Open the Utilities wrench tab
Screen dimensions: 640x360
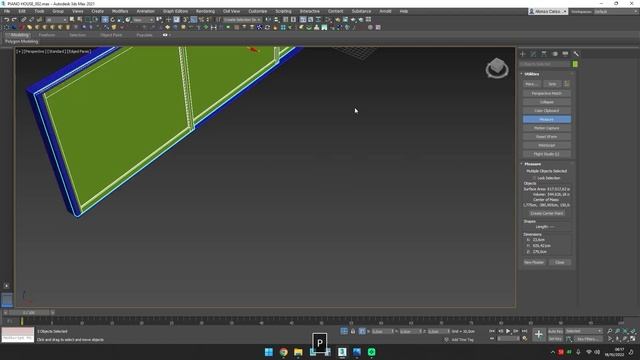tap(576, 54)
